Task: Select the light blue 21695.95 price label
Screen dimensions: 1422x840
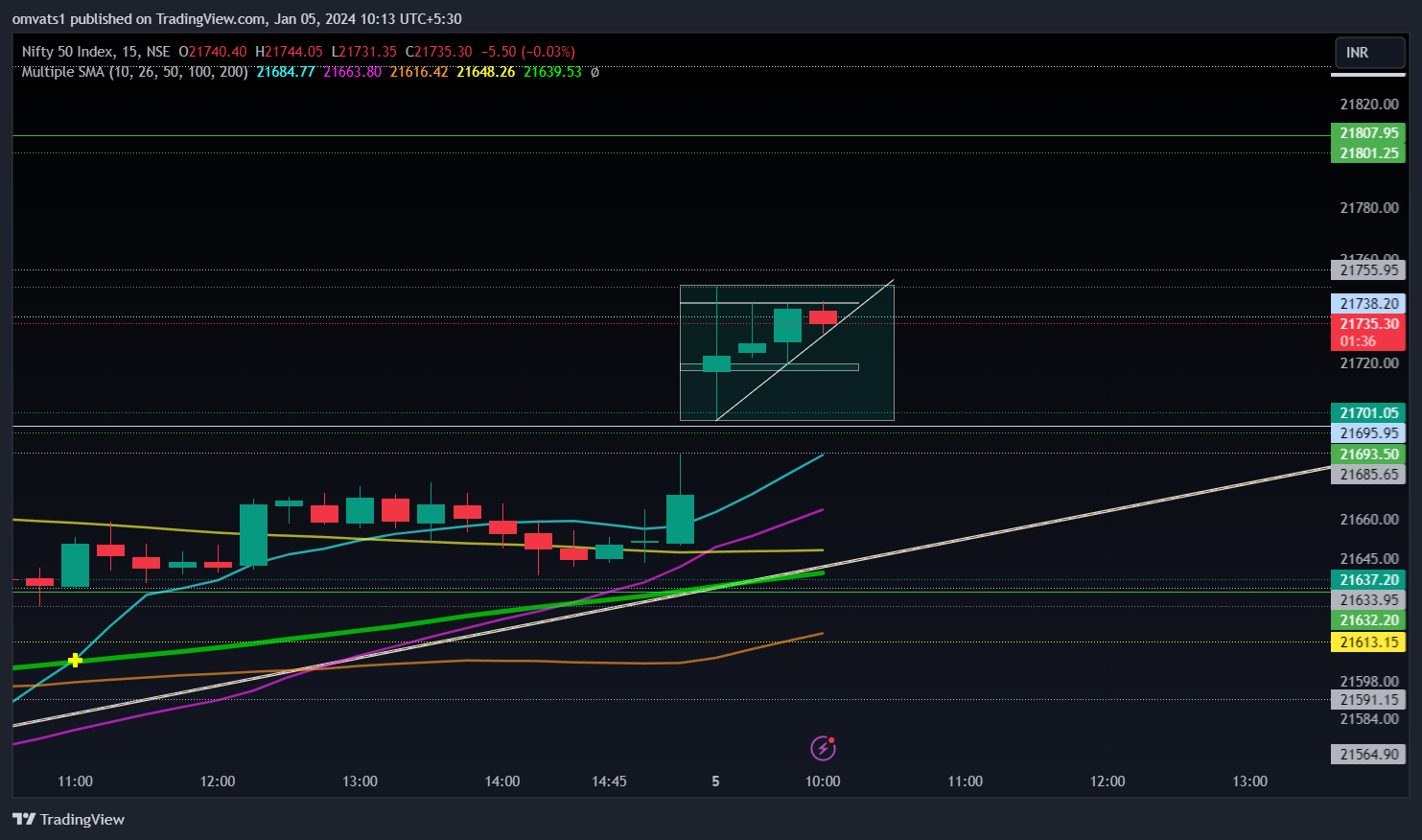Action: click(1368, 433)
